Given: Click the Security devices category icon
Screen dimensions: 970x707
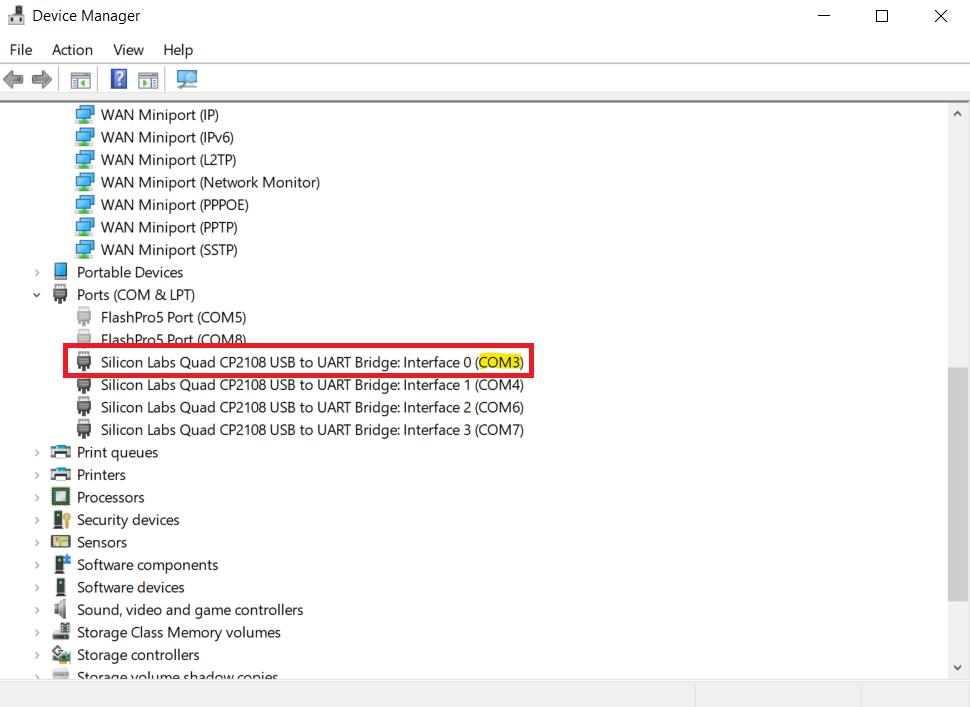Looking at the screenshot, I should (60, 520).
